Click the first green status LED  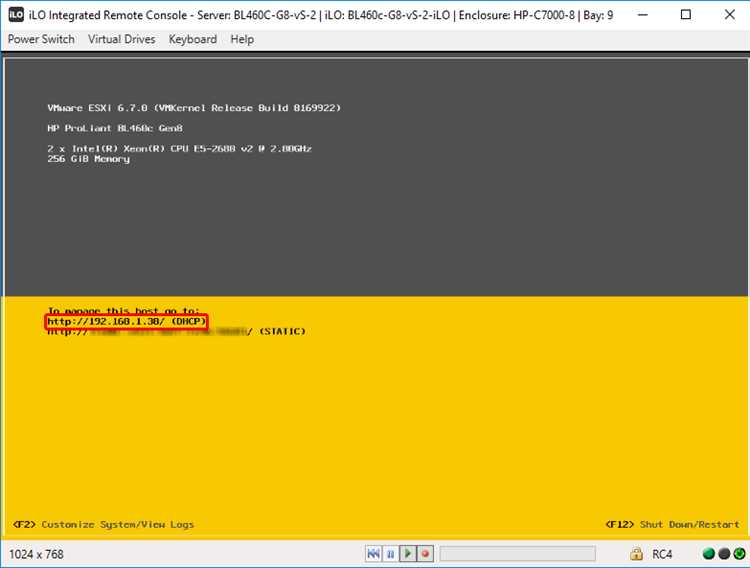pos(708,554)
